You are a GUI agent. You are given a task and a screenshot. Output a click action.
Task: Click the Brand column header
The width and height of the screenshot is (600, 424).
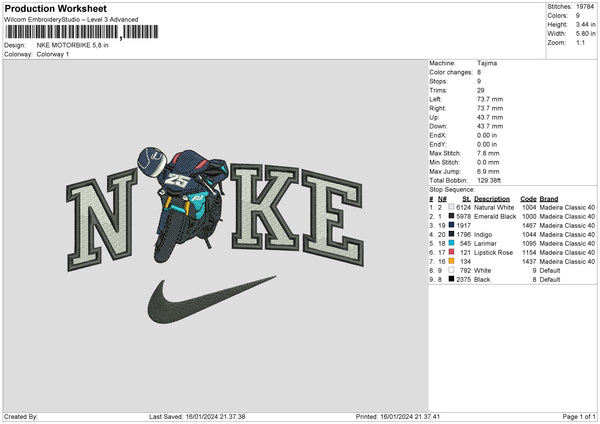point(549,199)
